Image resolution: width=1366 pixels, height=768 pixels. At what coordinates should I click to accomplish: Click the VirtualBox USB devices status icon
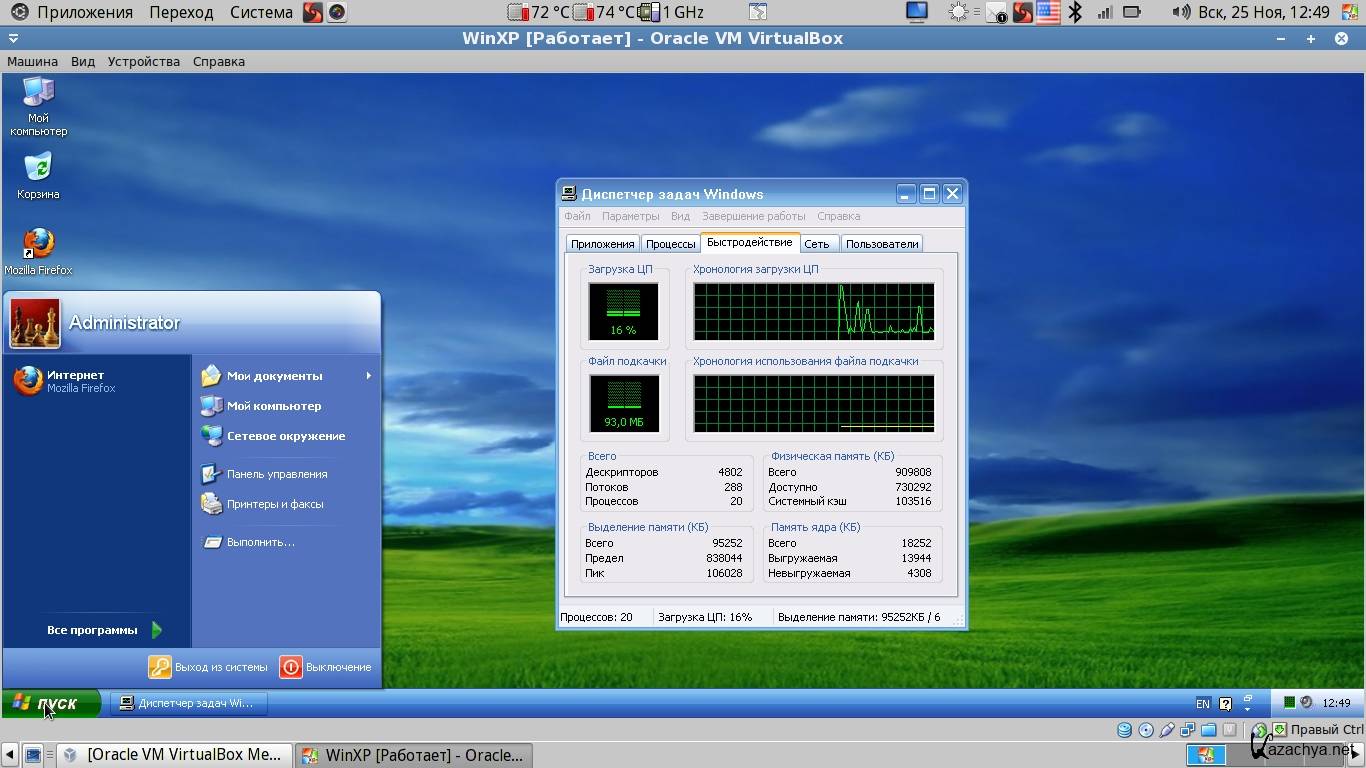pos(1167,730)
